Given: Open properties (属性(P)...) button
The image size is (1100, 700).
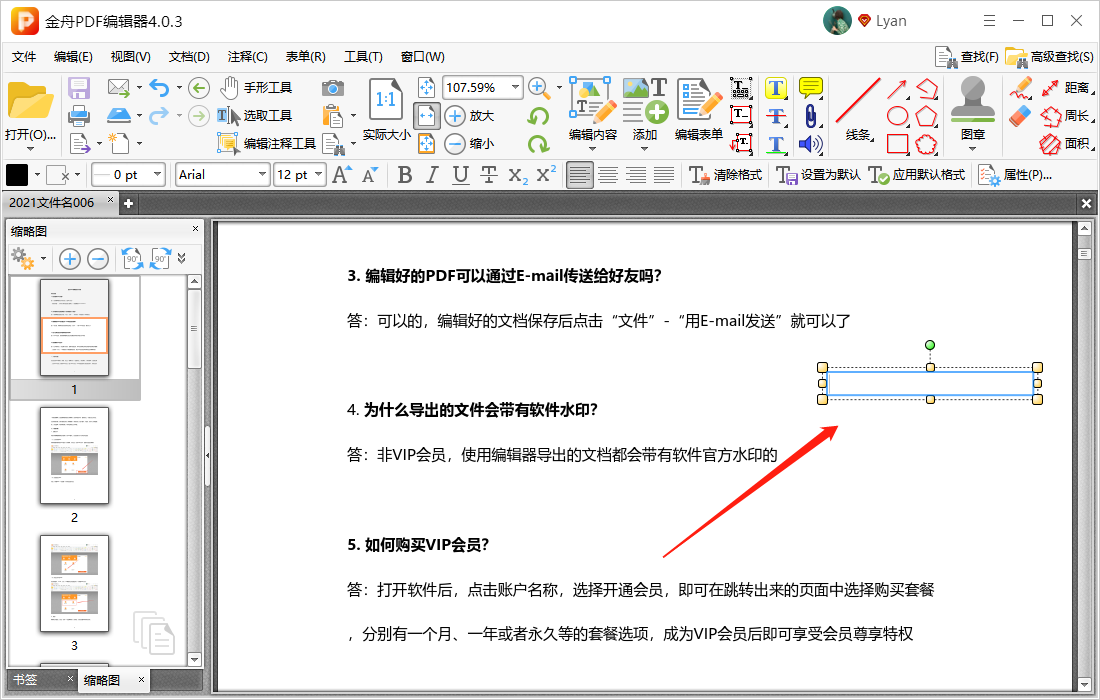Looking at the screenshot, I should coord(1015,175).
